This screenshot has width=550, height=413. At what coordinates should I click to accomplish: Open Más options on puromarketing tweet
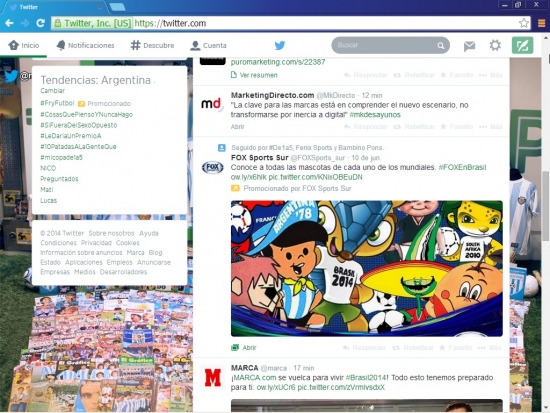point(491,75)
